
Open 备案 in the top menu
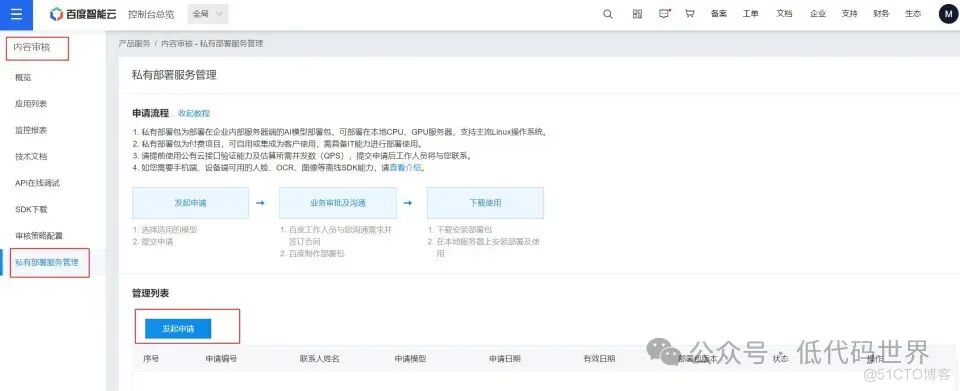click(719, 14)
